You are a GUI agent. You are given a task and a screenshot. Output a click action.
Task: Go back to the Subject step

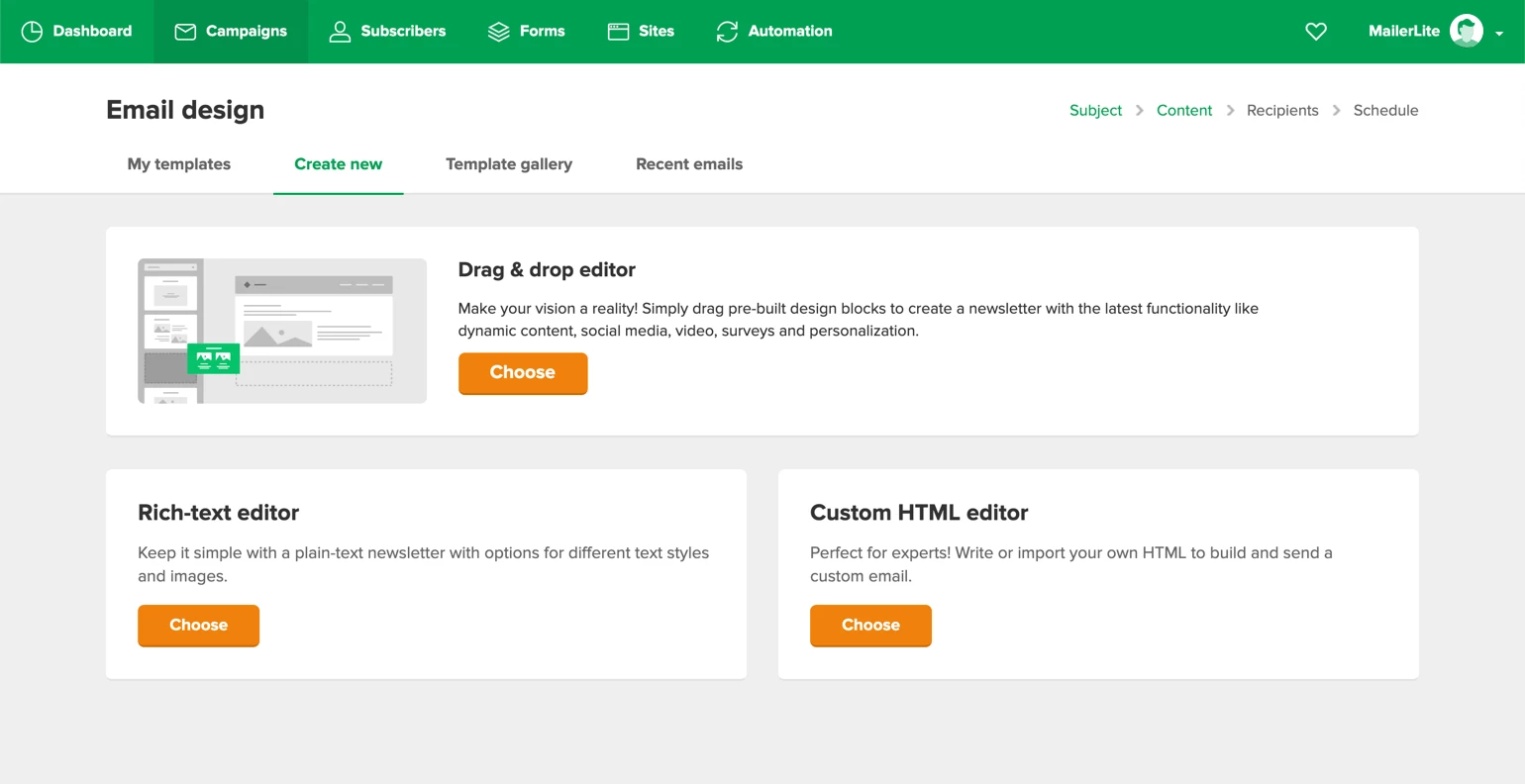click(x=1095, y=111)
